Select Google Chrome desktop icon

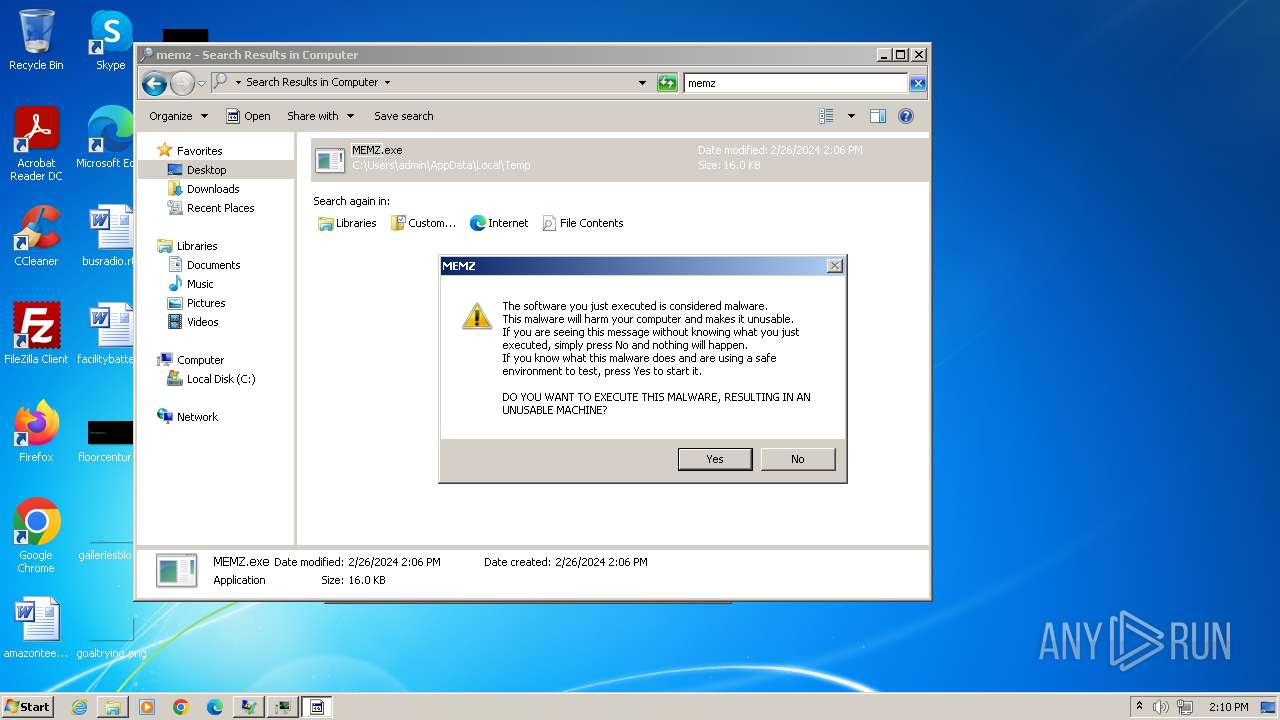[x=36, y=536]
